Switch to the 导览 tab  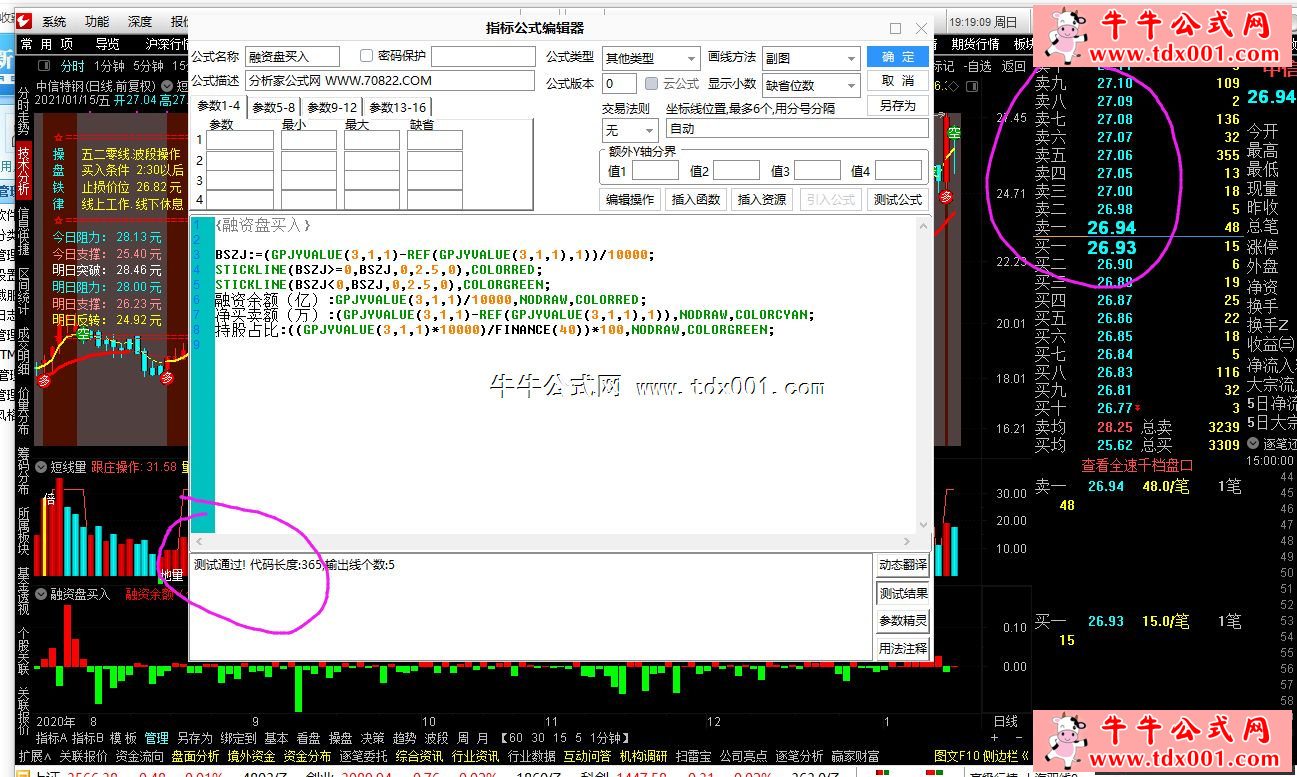pyautogui.click(x=108, y=44)
